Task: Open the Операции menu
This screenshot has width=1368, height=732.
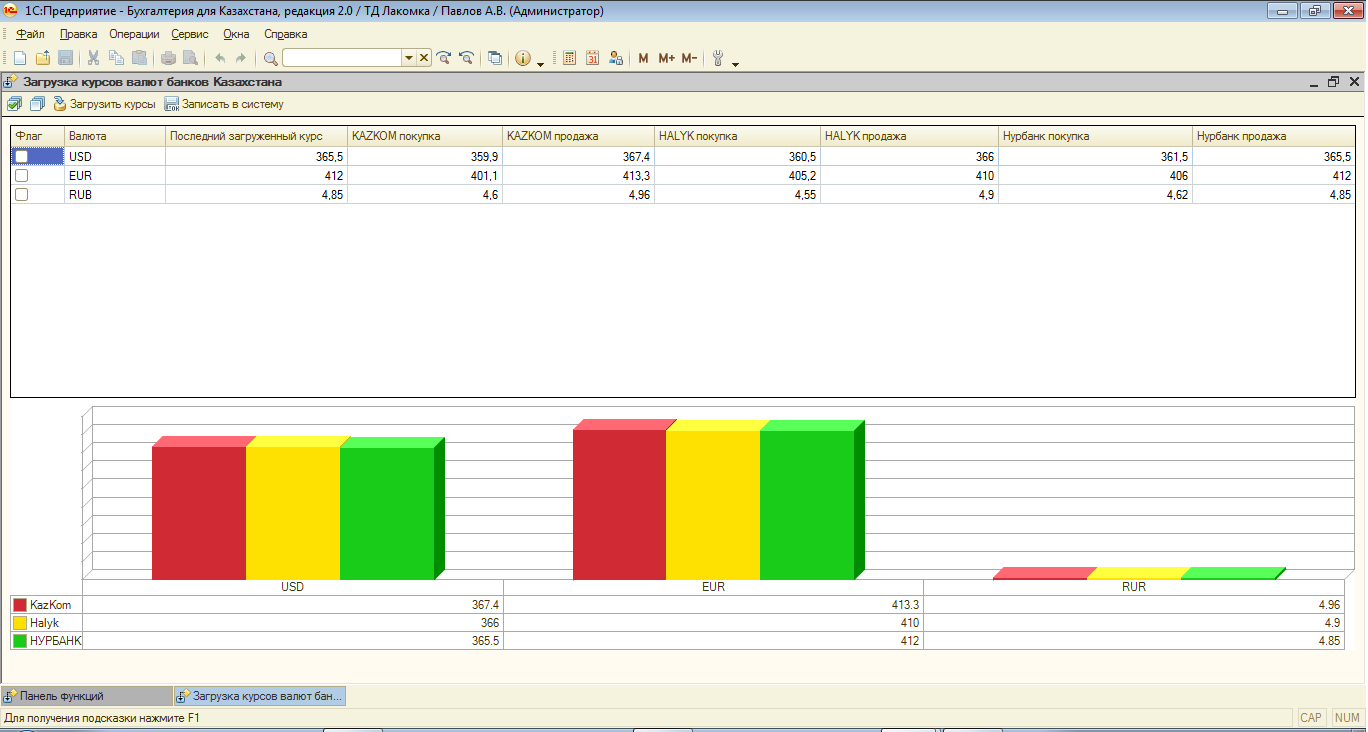Action: 134,34
